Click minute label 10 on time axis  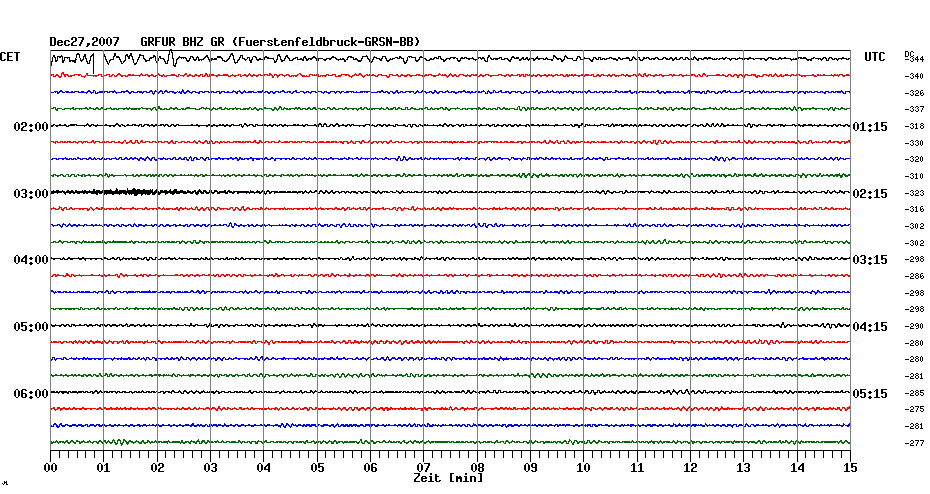click(584, 467)
